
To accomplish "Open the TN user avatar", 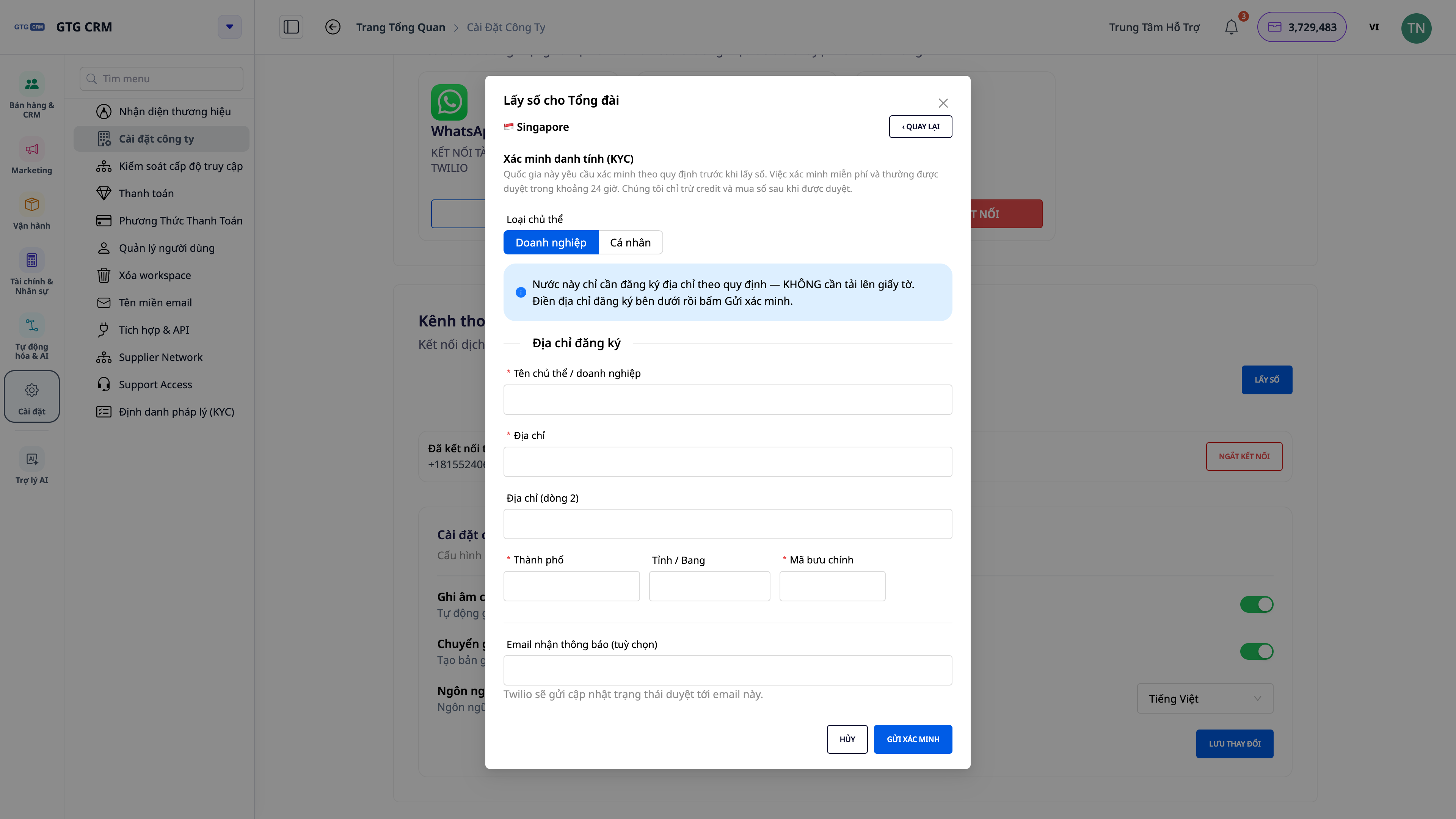I will click(1416, 28).
